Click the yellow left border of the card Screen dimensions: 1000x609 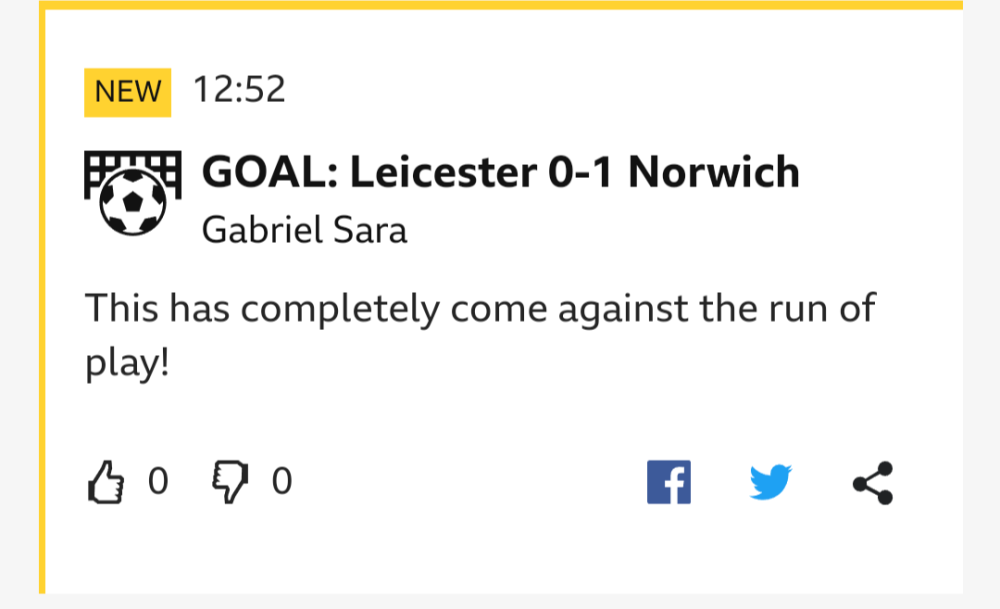(42, 300)
